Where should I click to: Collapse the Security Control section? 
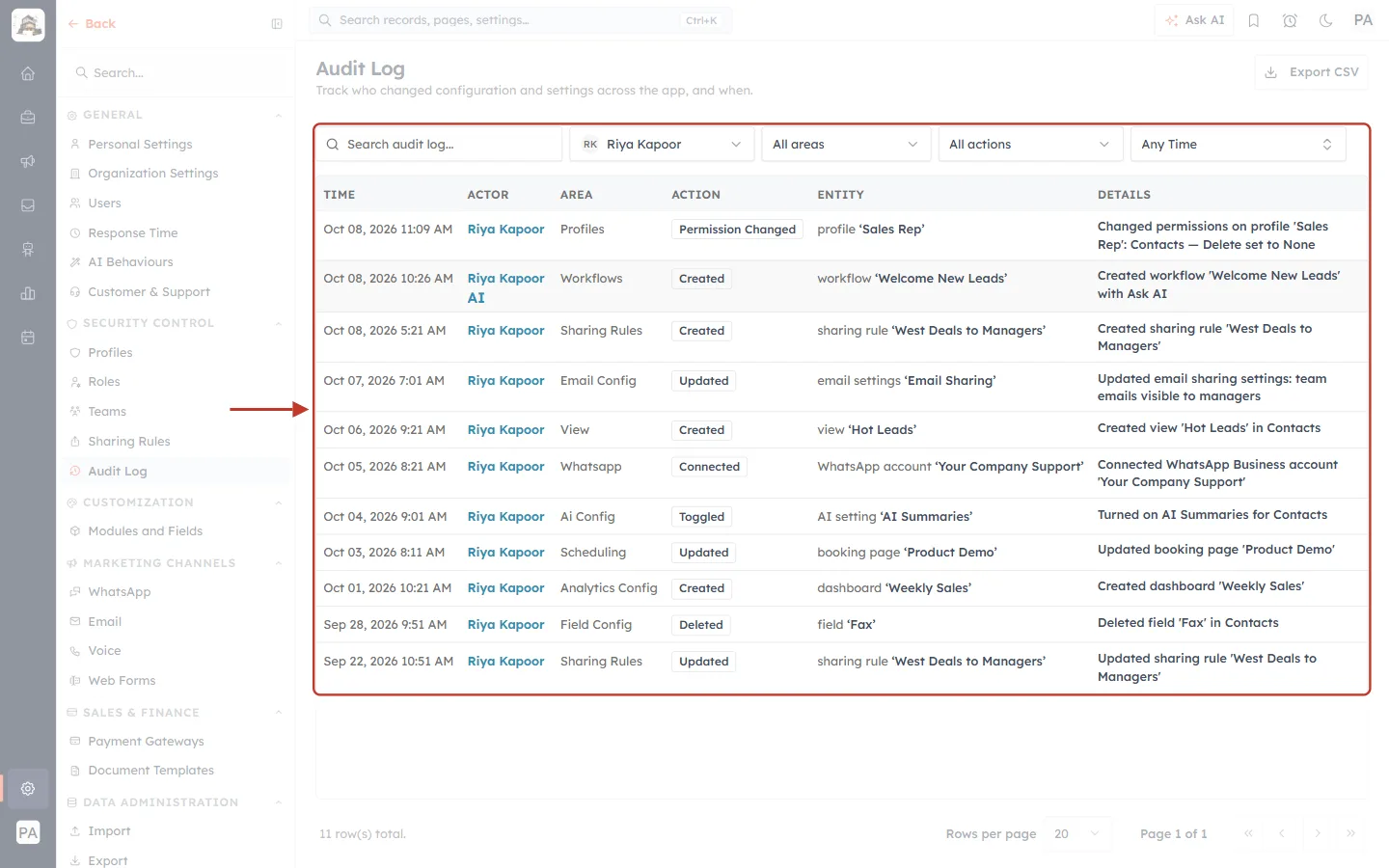(279, 324)
